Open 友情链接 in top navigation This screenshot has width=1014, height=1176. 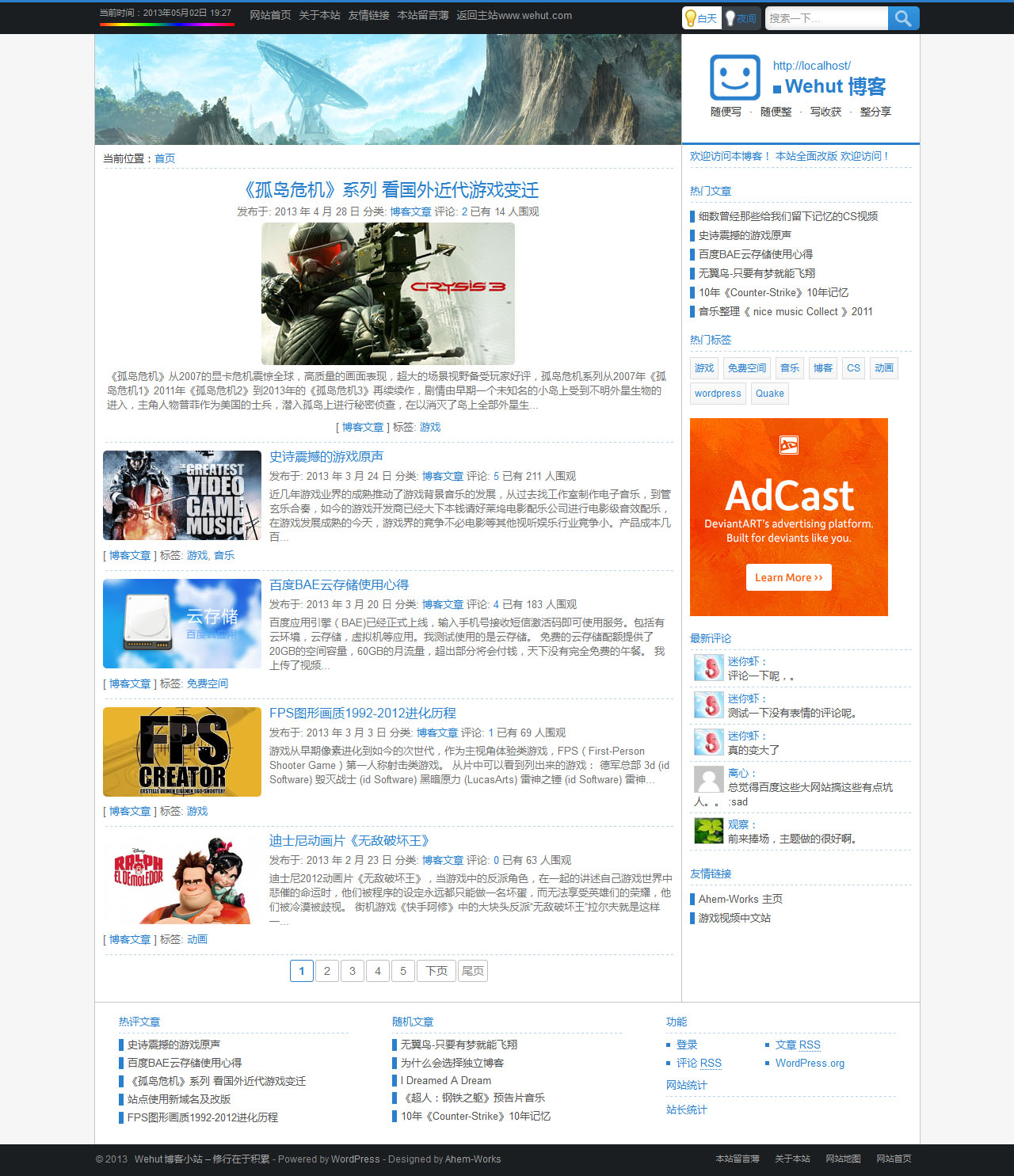(x=369, y=15)
